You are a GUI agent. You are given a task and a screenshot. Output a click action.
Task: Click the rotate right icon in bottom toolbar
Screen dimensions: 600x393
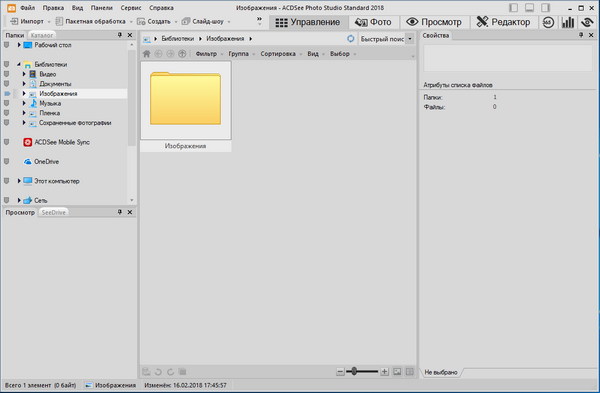click(x=170, y=372)
